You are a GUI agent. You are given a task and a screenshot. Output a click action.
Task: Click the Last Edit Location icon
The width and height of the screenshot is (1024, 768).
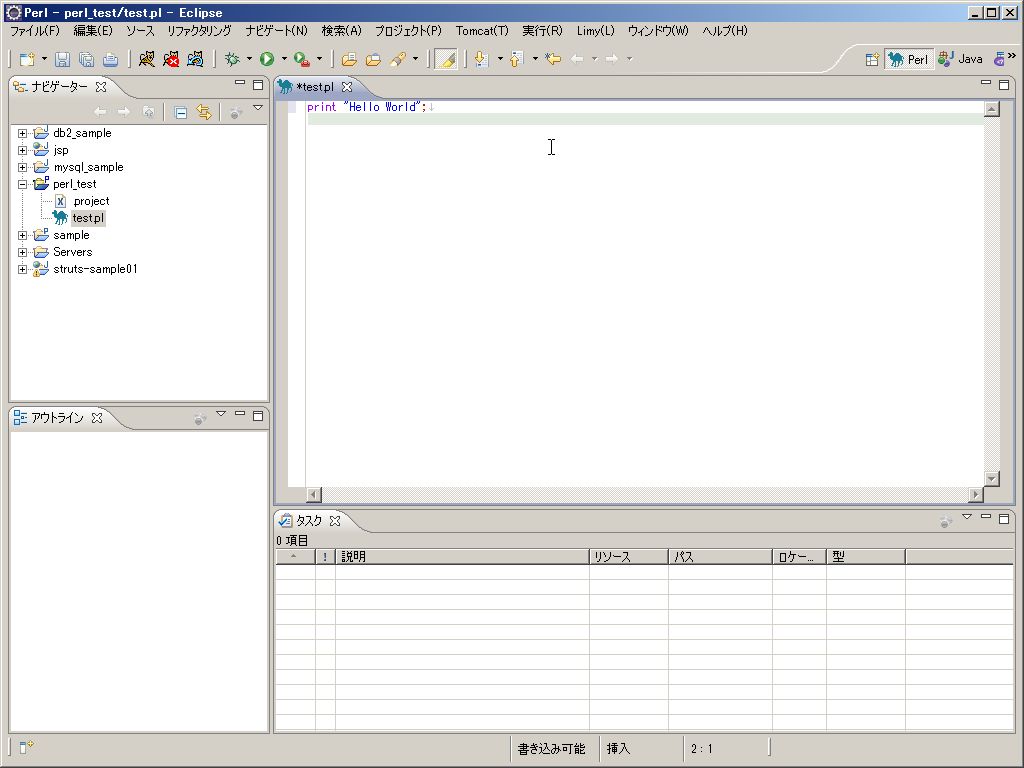pyautogui.click(x=552, y=59)
